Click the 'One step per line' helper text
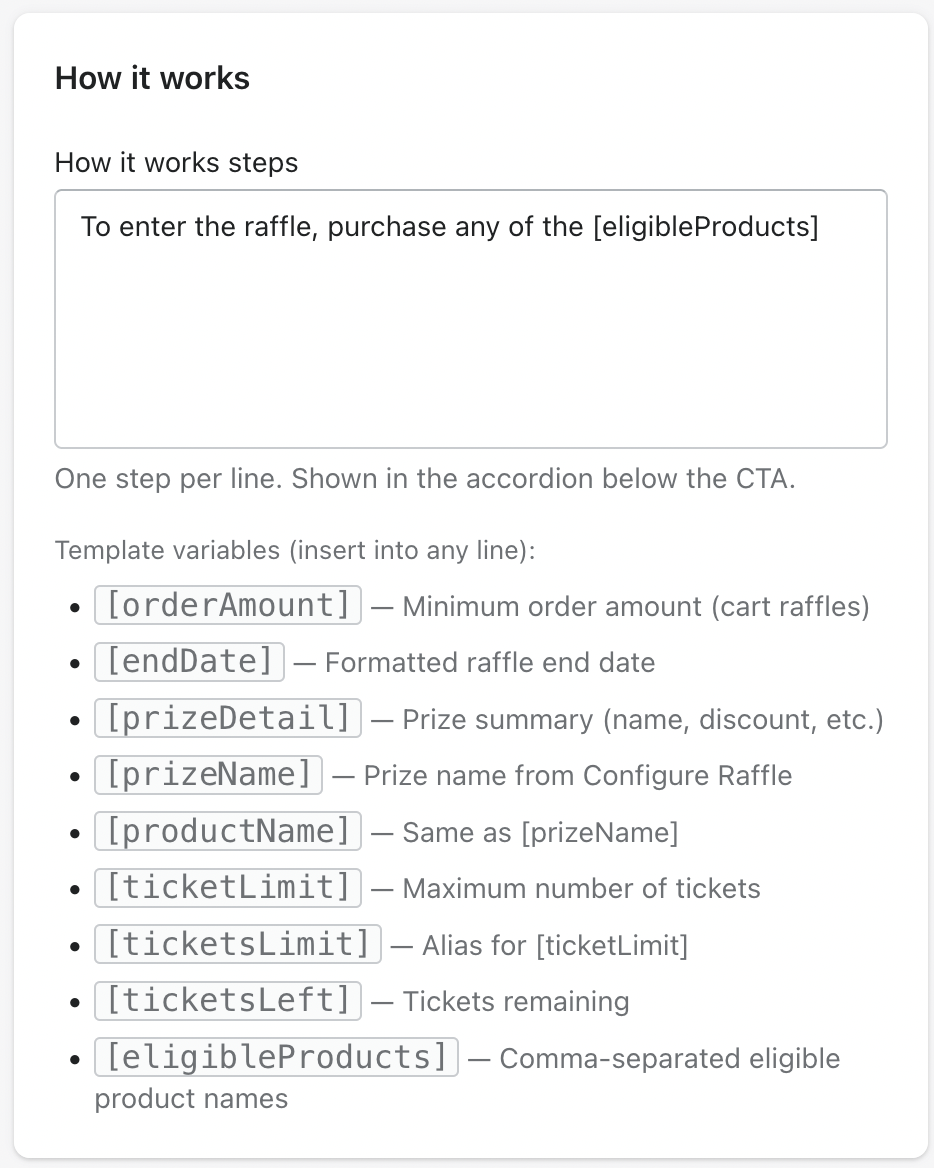Viewport: 934px width, 1168px height. click(x=425, y=478)
